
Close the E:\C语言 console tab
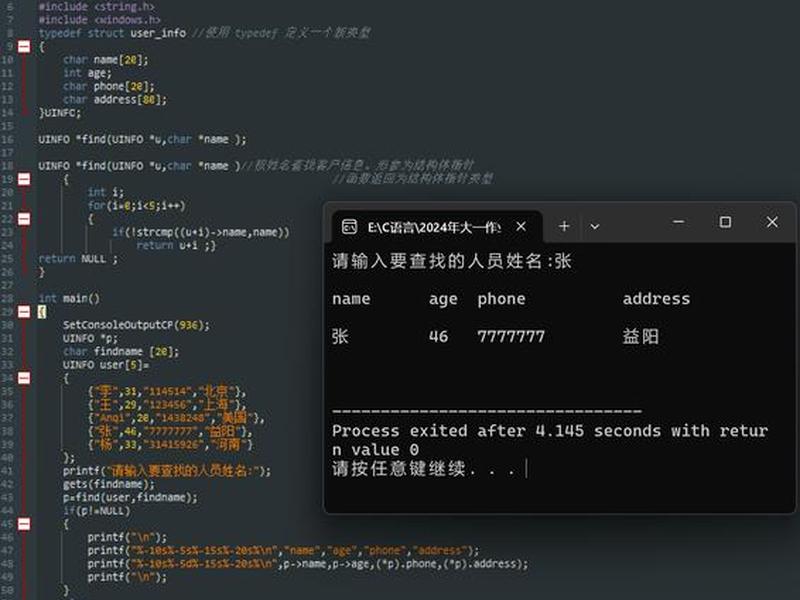521,226
